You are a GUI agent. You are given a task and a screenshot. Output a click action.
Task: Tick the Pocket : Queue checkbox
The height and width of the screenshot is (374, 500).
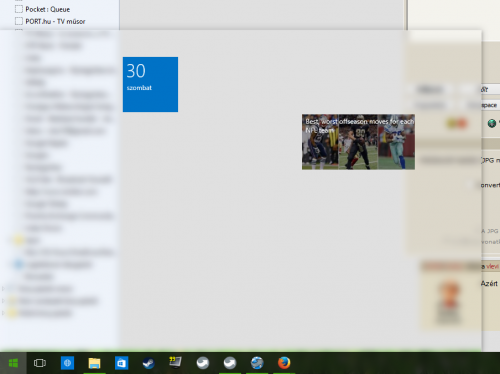(19, 9)
